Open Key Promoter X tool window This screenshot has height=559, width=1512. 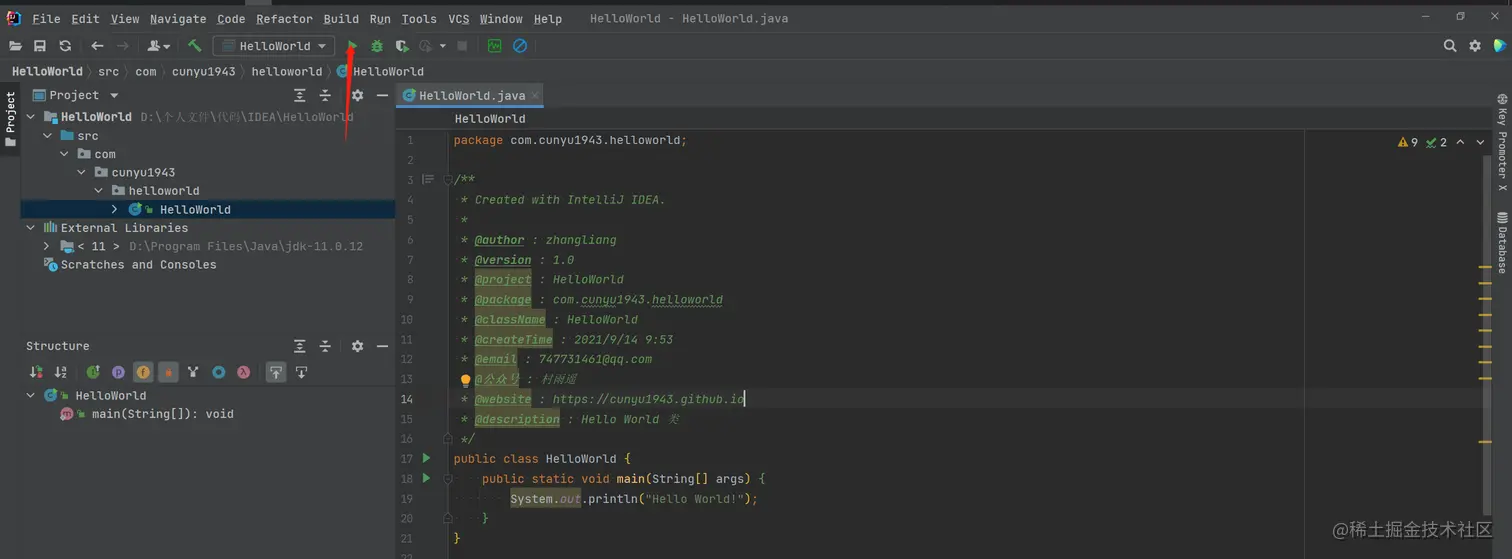[1502, 142]
